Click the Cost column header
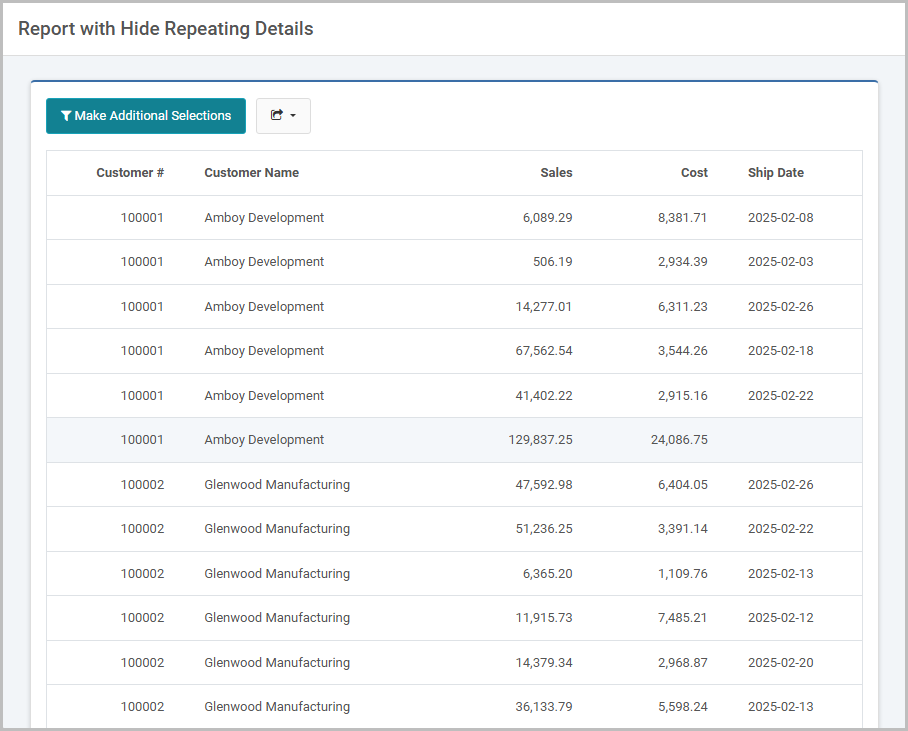Image resolution: width=908 pixels, height=731 pixels. (694, 173)
